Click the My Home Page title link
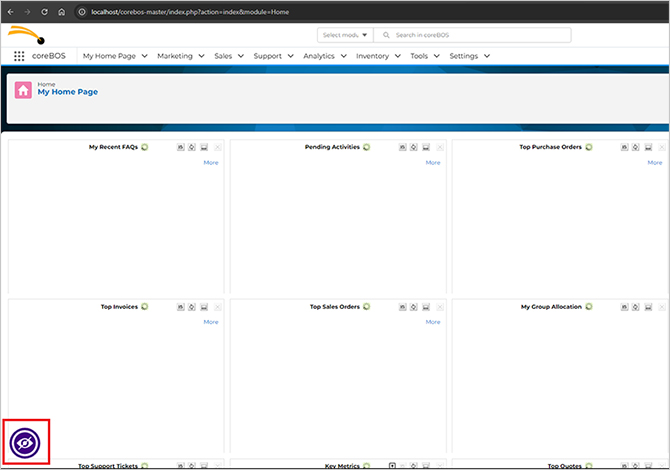 point(68,92)
